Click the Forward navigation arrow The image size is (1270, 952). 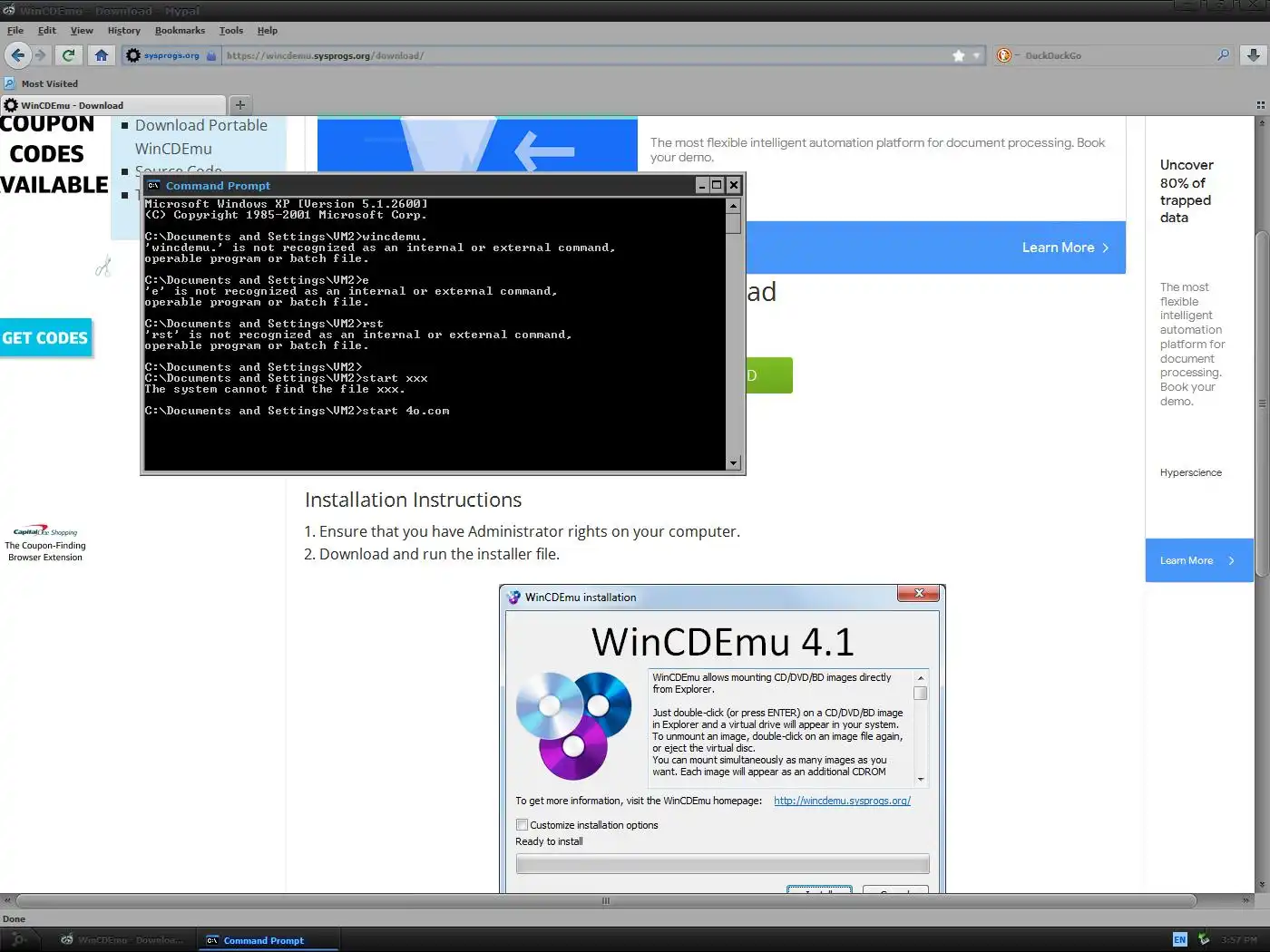pyautogui.click(x=40, y=55)
